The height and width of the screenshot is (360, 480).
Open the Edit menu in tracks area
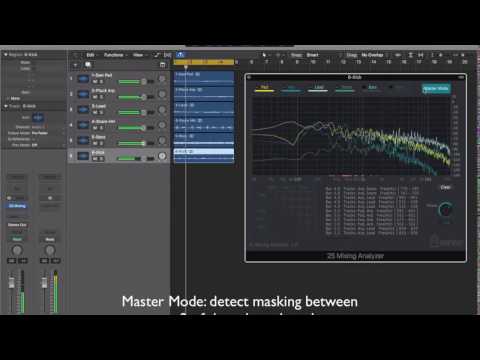pyautogui.click(x=91, y=55)
